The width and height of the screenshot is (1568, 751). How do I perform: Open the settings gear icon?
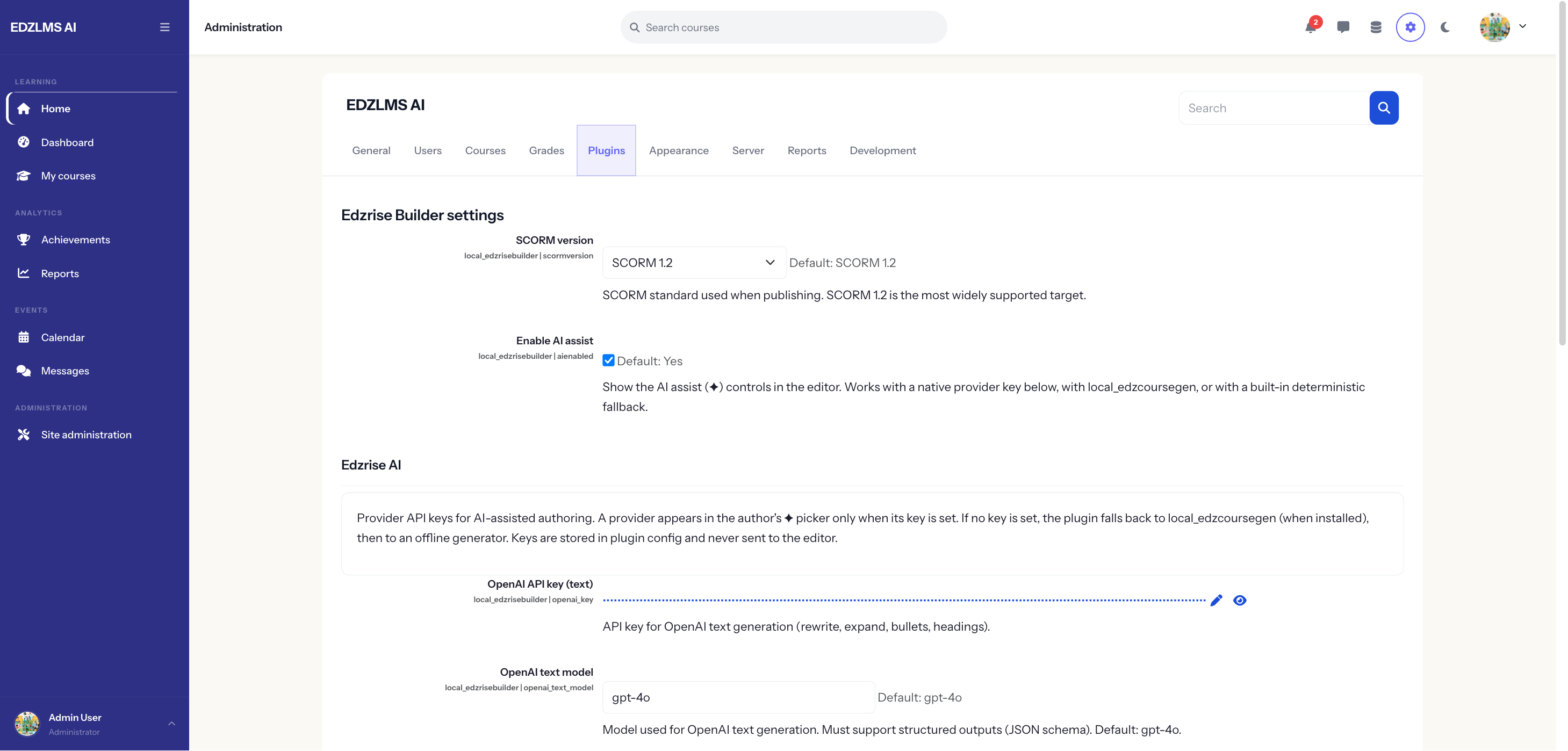point(1409,27)
